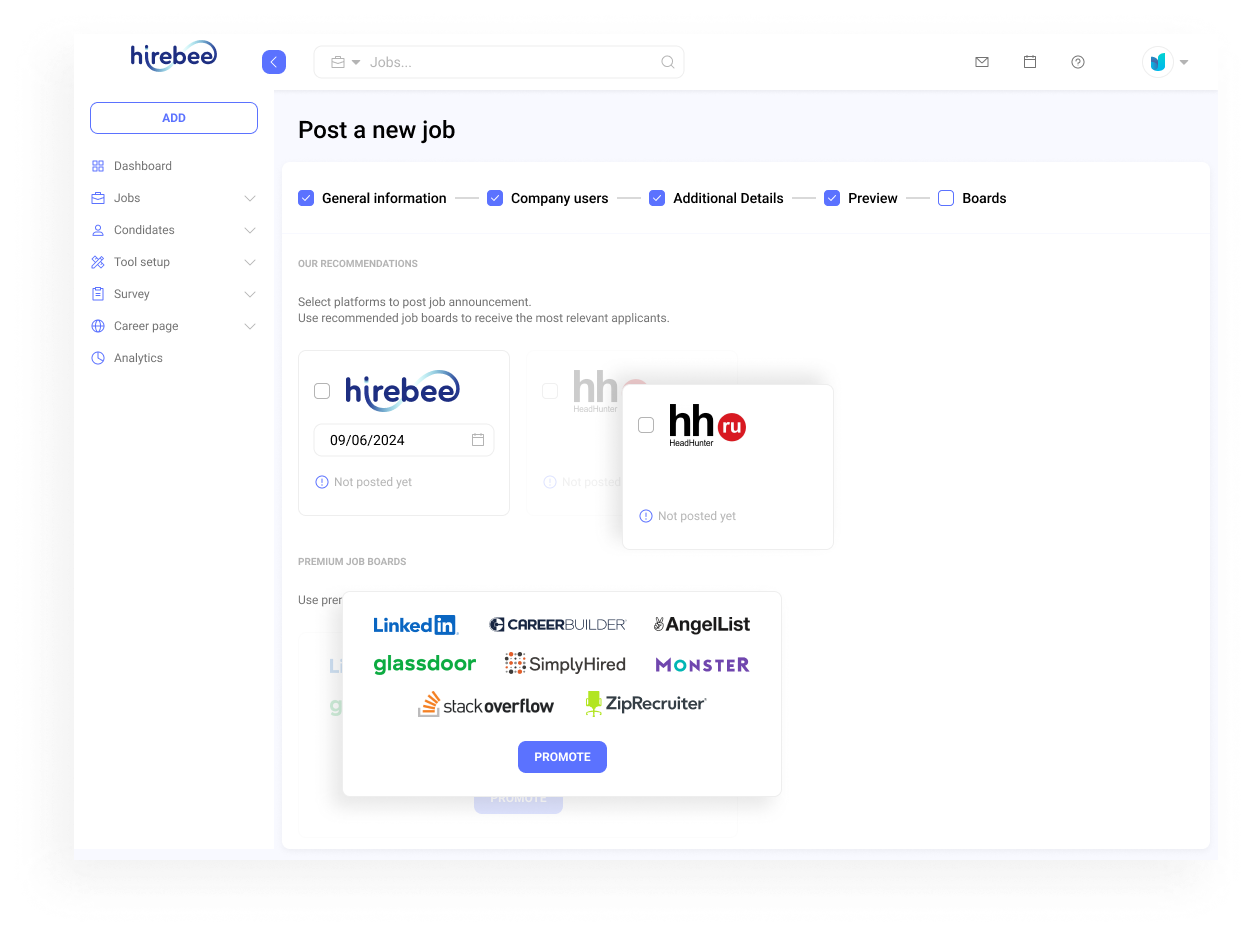Expand the Jobs sidebar section

coord(249,198)
